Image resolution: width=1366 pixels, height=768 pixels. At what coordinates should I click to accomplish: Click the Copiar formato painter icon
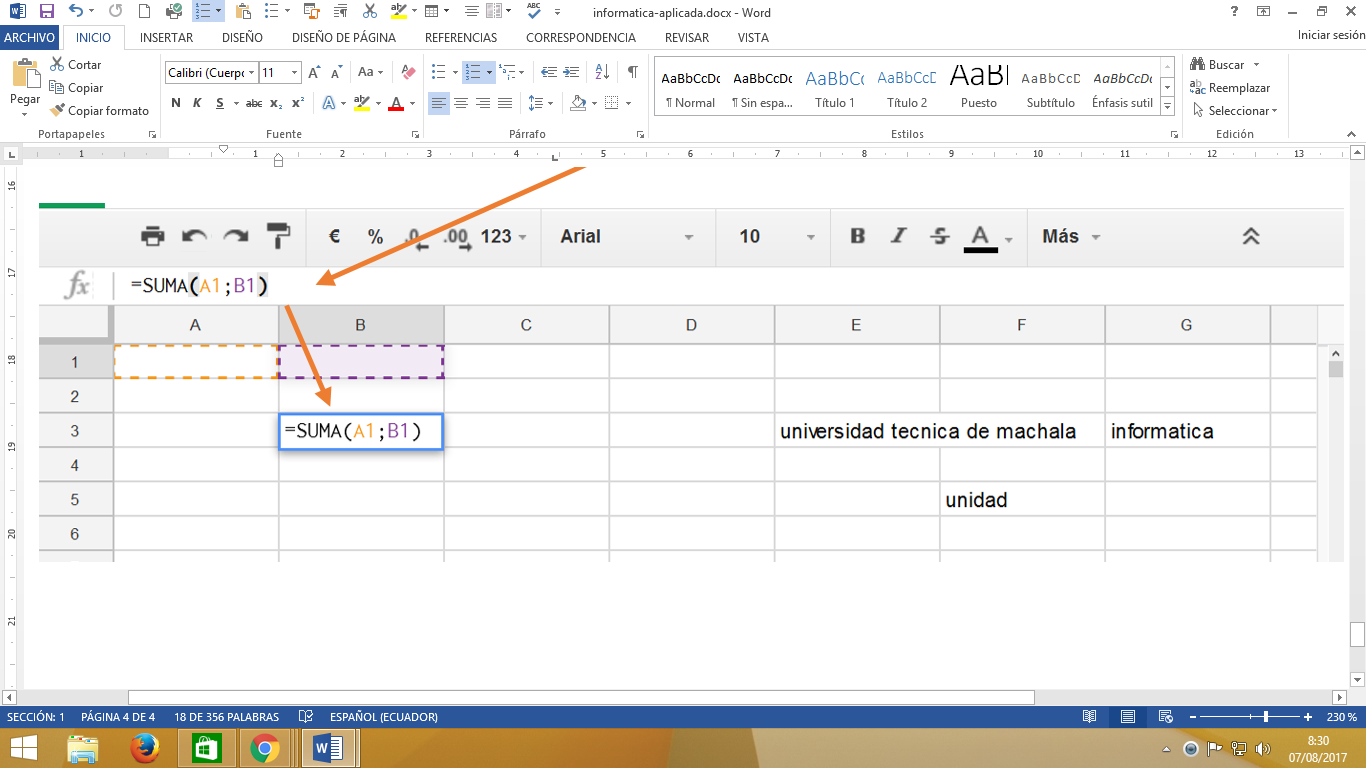click(58, 110)
